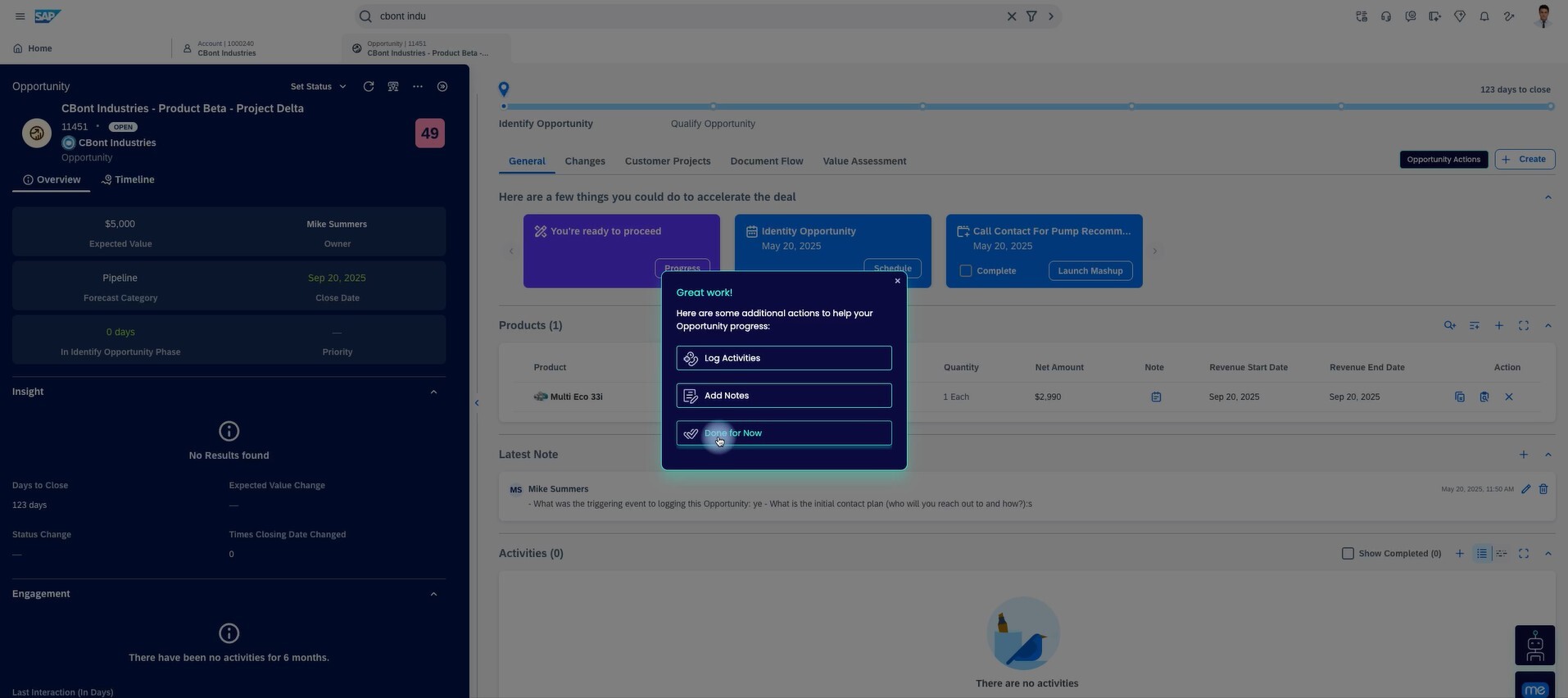The width and height of the screenshot is (1568, 698).
Task: Open the Timeline tab
Action: click(128, 180)
